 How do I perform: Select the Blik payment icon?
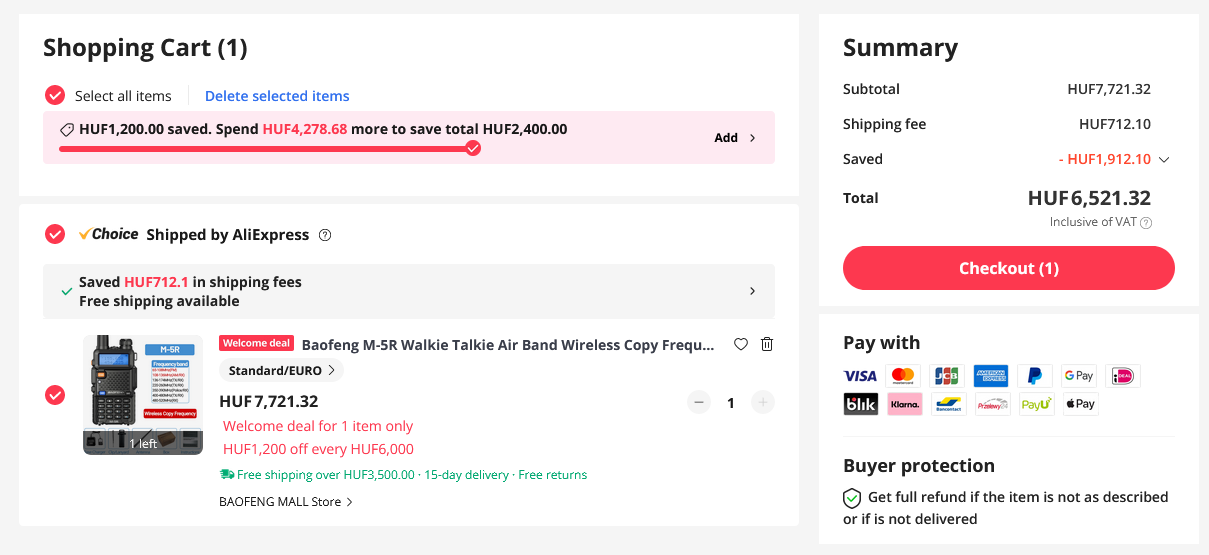click(860, 404)
